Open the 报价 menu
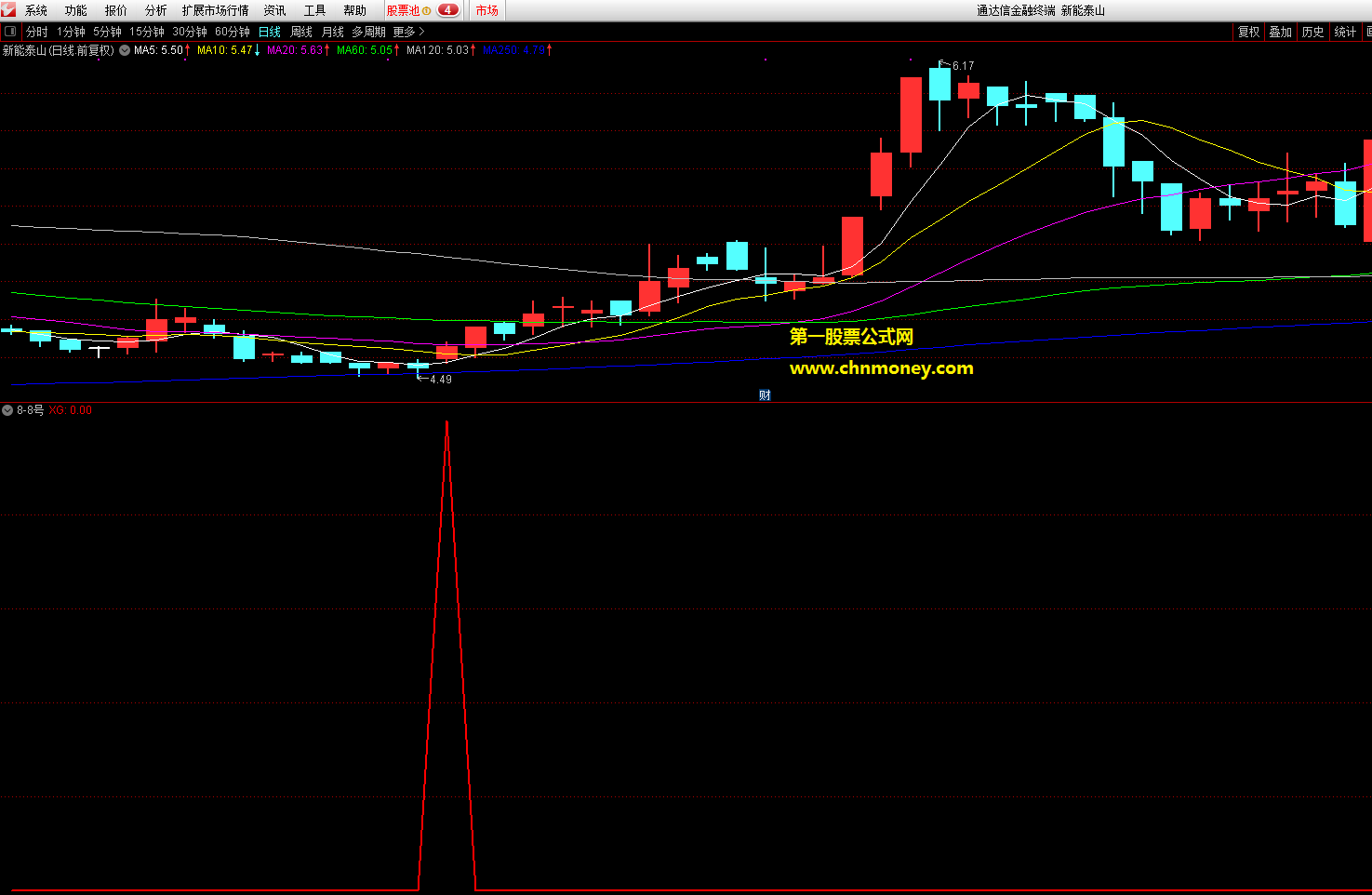1372x895 pixels. [116, 10]
